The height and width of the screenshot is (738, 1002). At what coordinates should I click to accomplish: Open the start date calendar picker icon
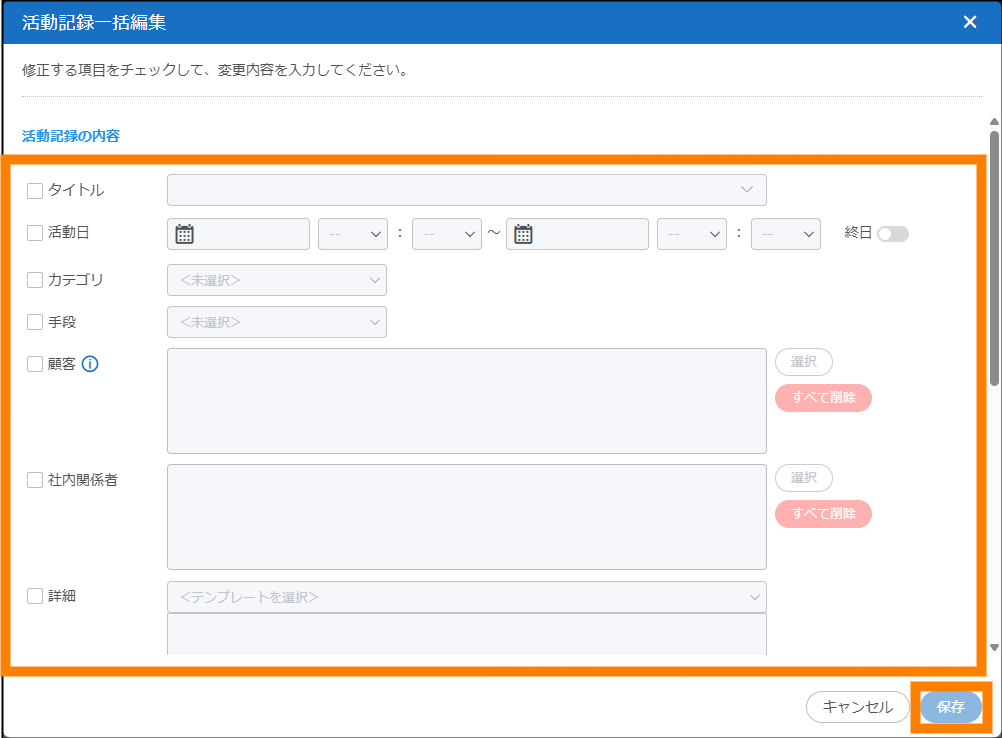coord(184,234)
